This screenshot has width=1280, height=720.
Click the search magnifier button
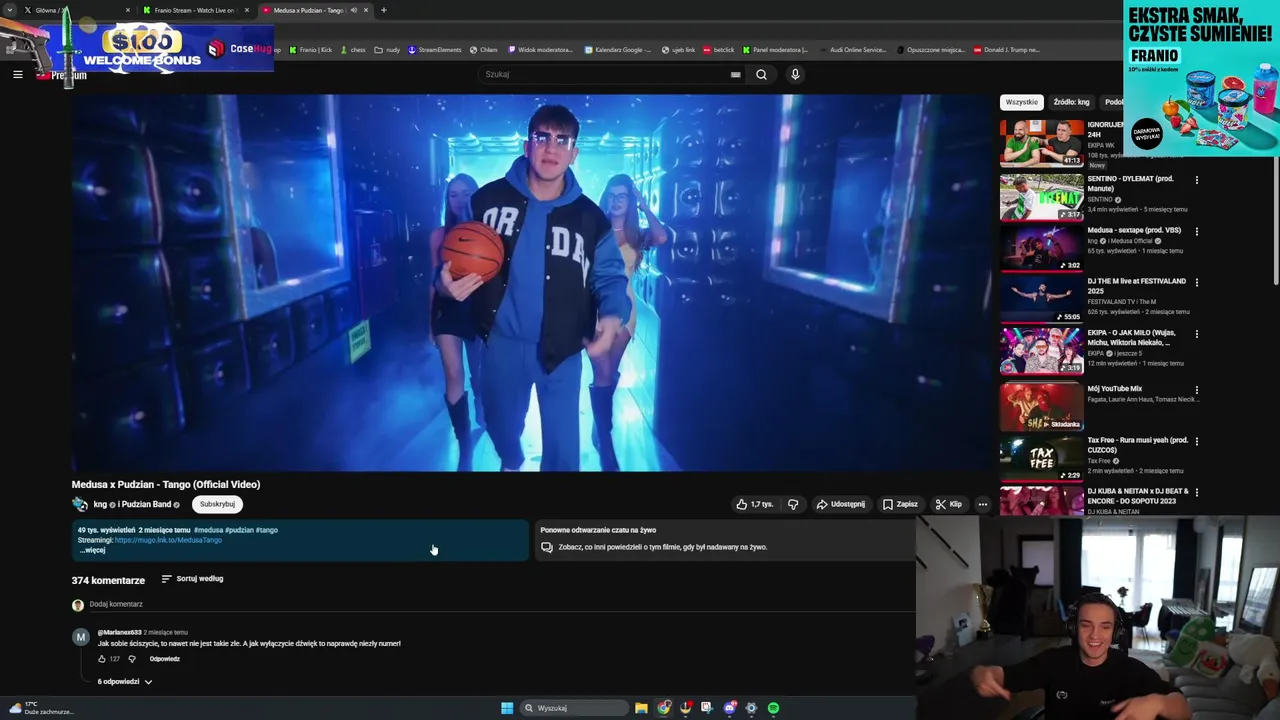coord(761,74)
